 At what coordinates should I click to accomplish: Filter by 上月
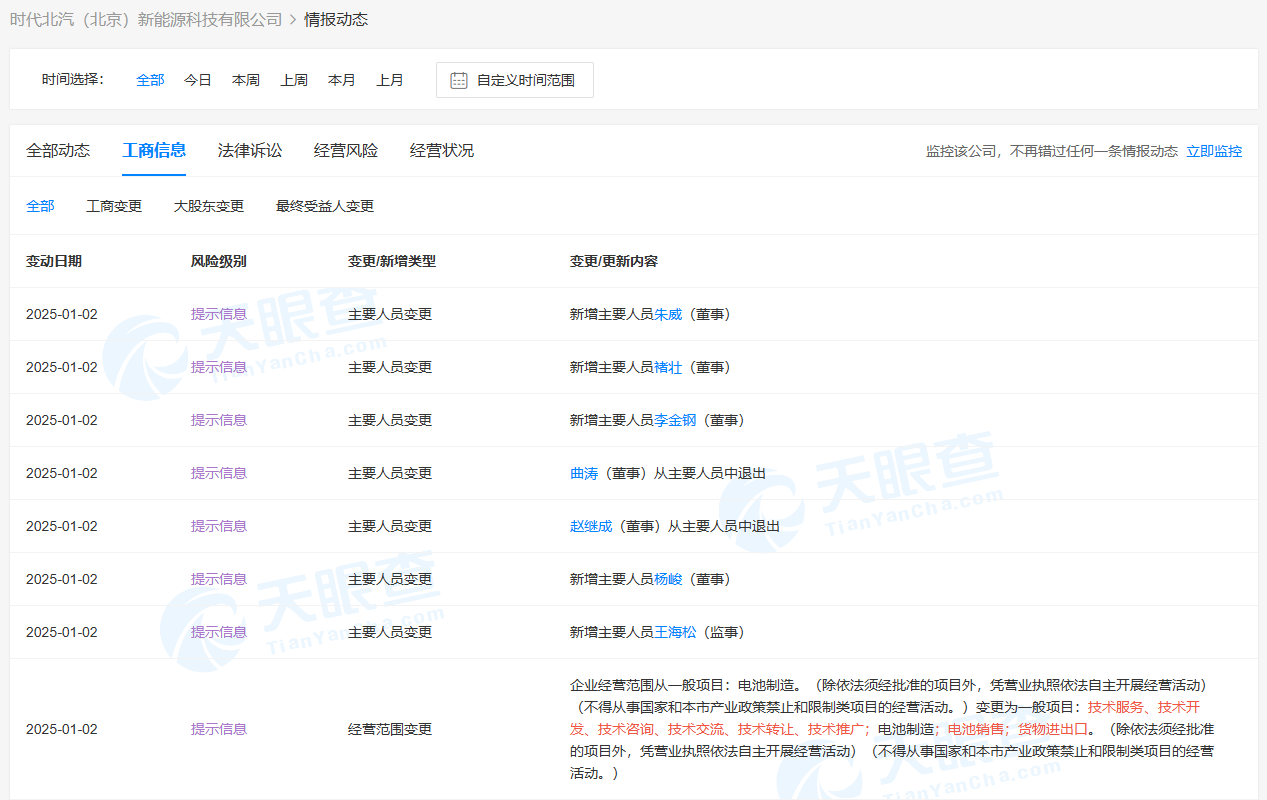[x=390, y=80]
